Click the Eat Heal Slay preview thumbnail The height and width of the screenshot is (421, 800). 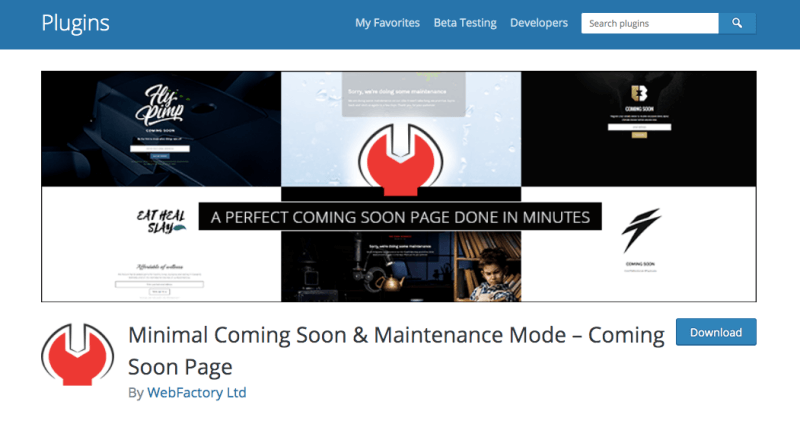point(161,244)
